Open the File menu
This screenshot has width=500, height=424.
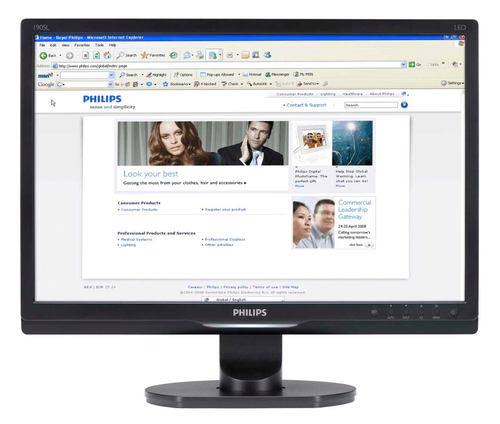click(x=42, y=45)
